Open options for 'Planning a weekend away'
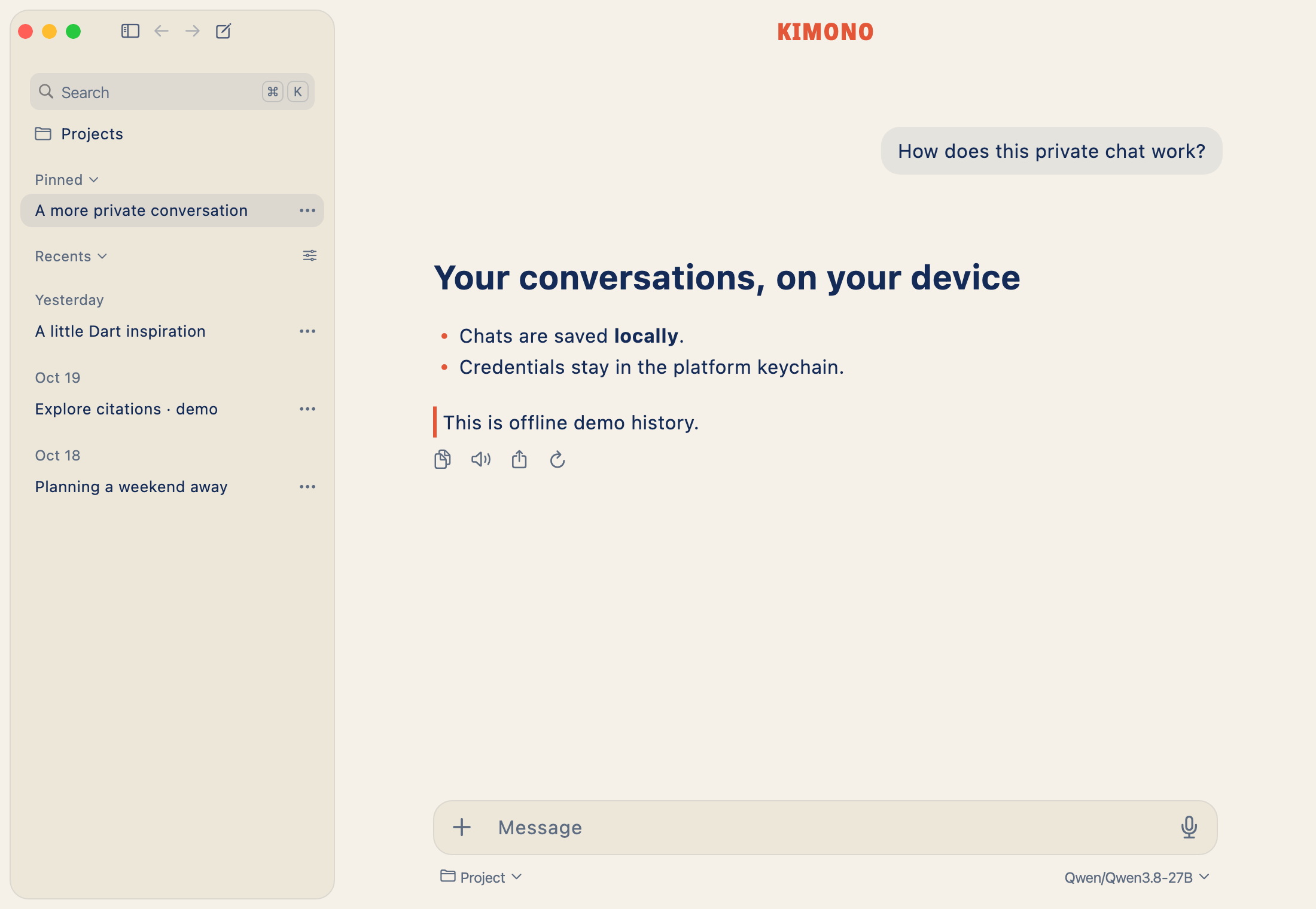Screen dimensions: 1316x909 point(307,487)
